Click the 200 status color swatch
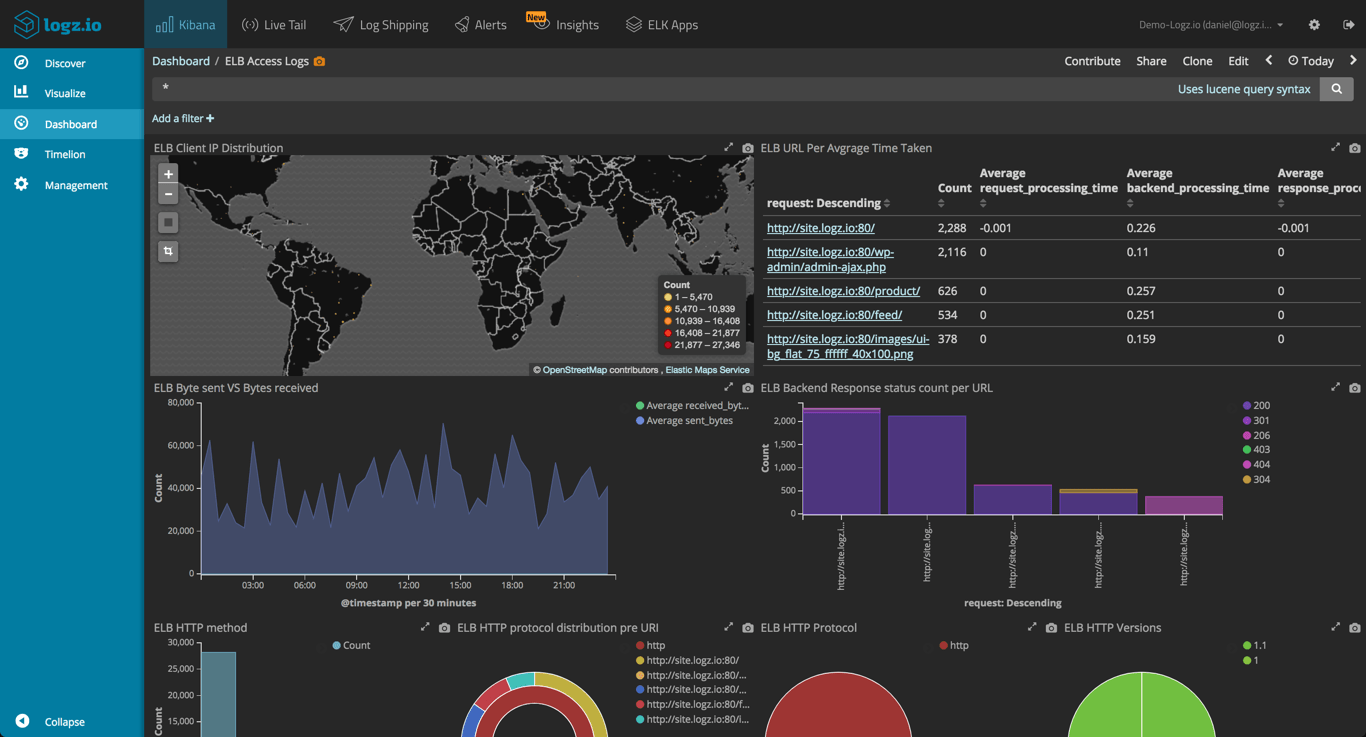1366x737 pixels. [x=1245, y=405]
